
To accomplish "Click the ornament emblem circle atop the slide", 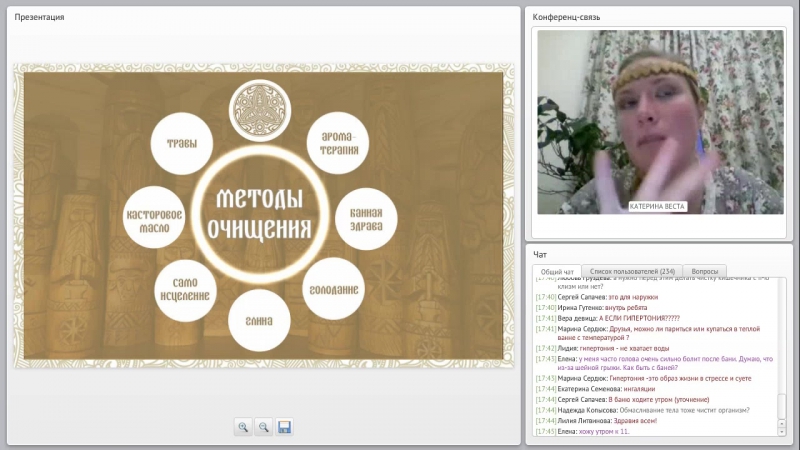I will [x=260, y=110].
